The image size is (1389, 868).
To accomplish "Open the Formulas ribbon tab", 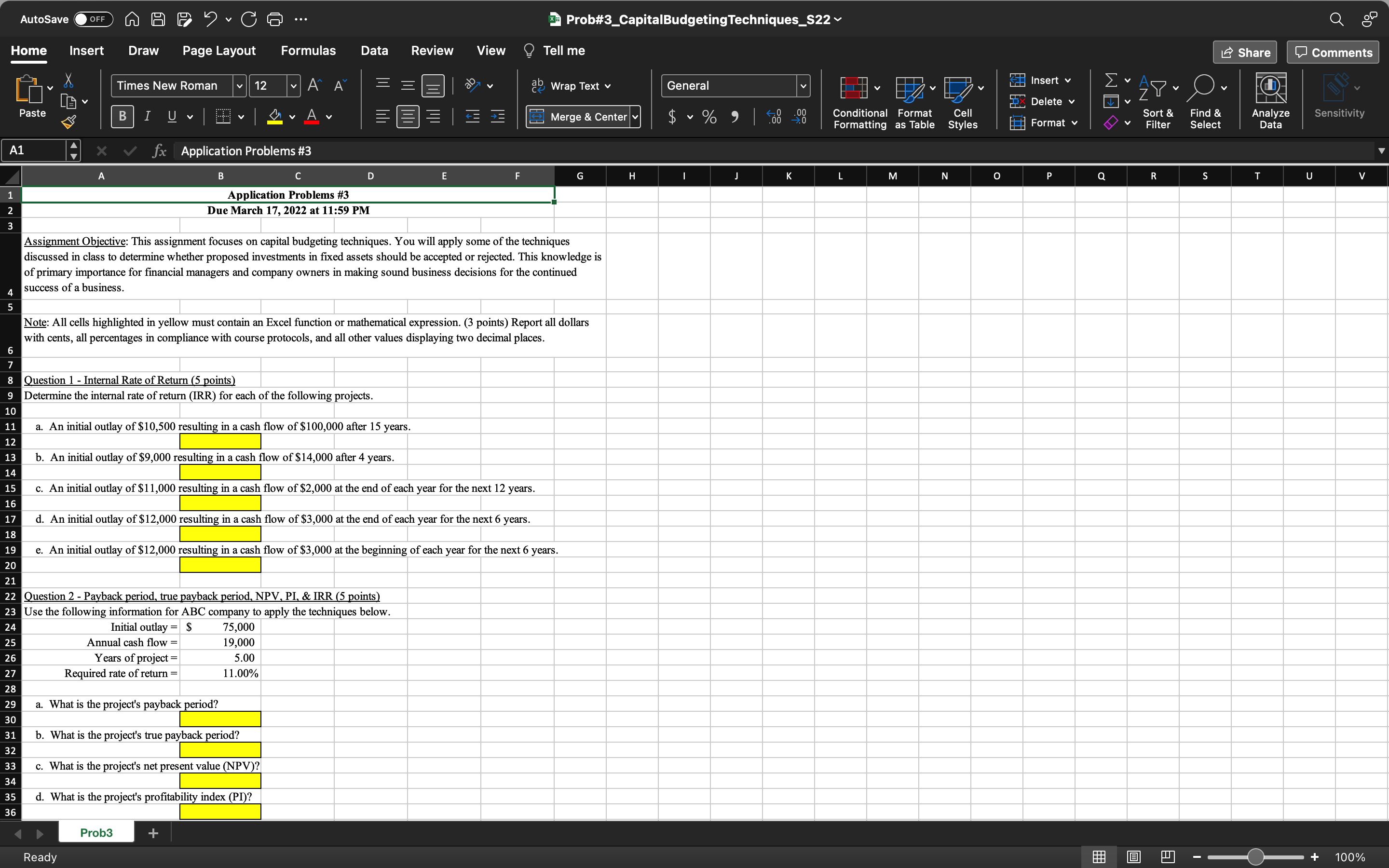I will point(308,51).
